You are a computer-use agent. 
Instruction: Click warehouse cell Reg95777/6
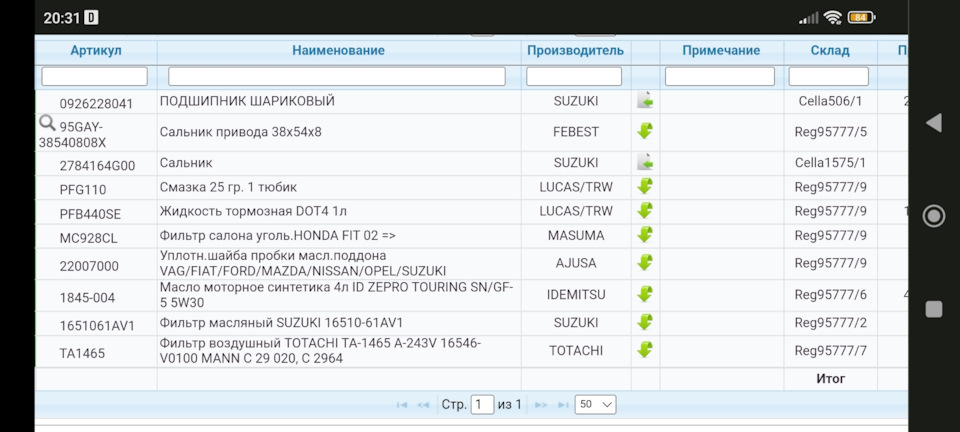click(830, 295)
